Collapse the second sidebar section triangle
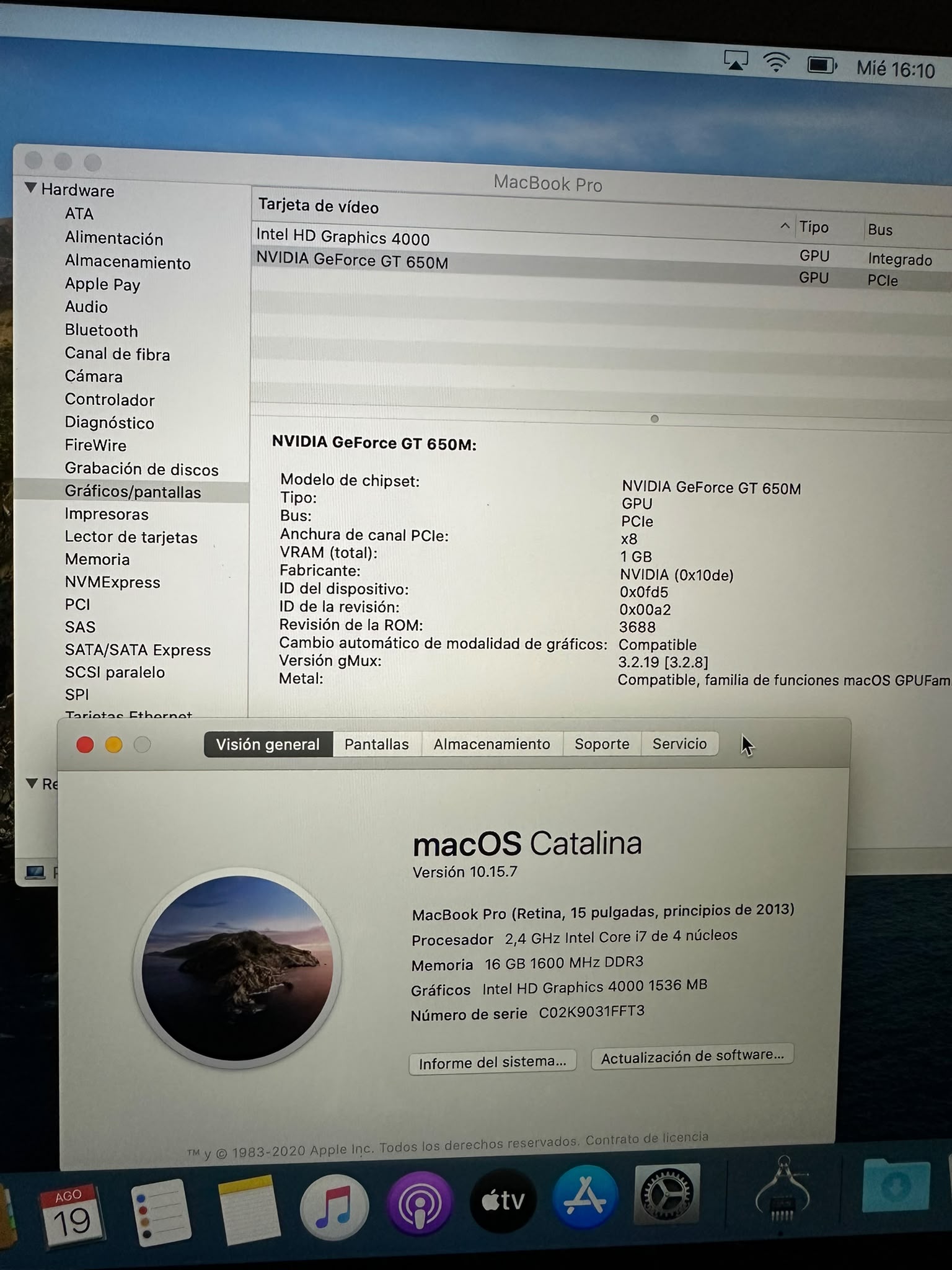This screenshot has height=1270, width=952. pos(32,783)
